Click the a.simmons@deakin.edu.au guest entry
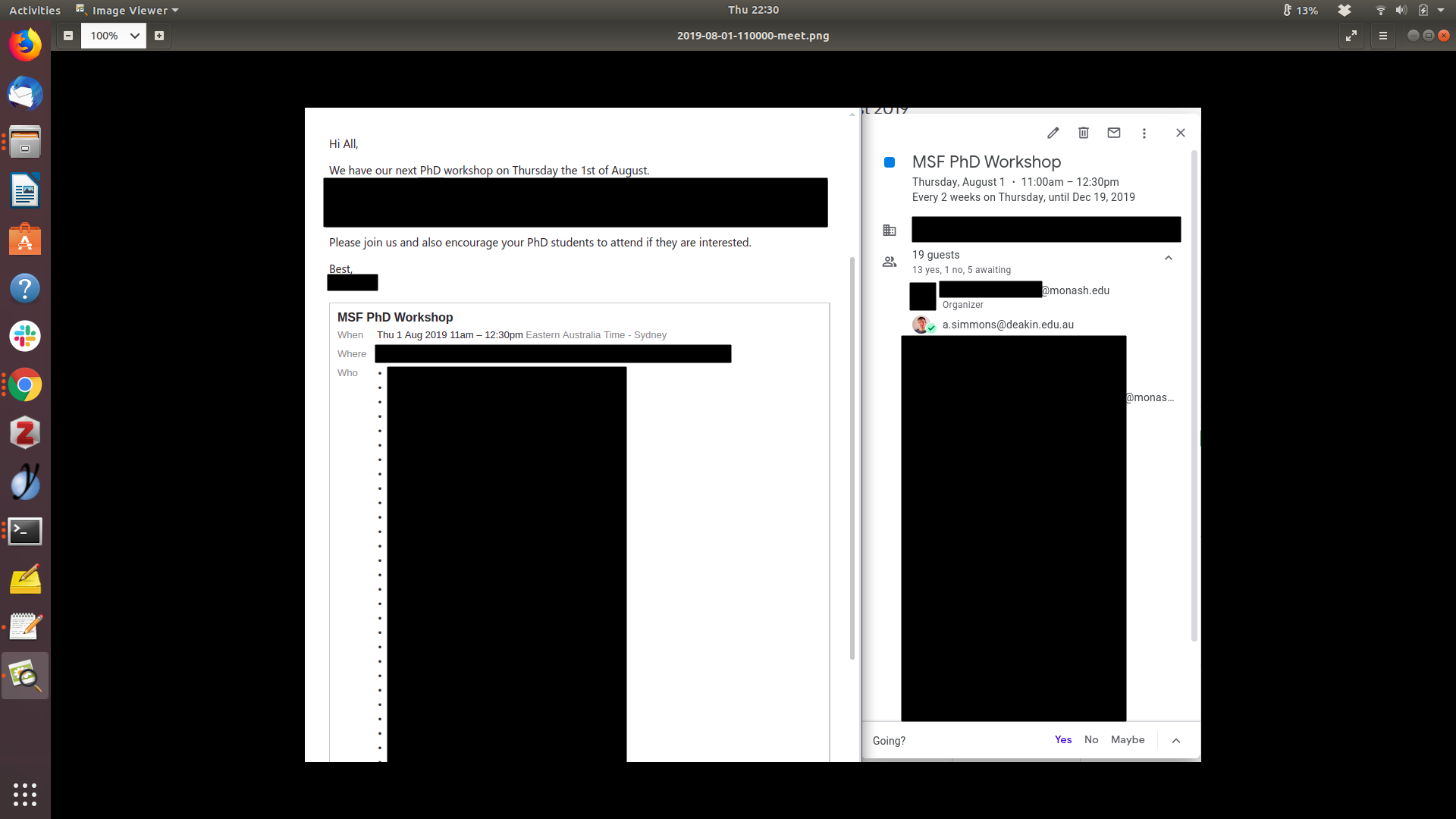Screen dimensions: 1456x819 click(1007, 325)
